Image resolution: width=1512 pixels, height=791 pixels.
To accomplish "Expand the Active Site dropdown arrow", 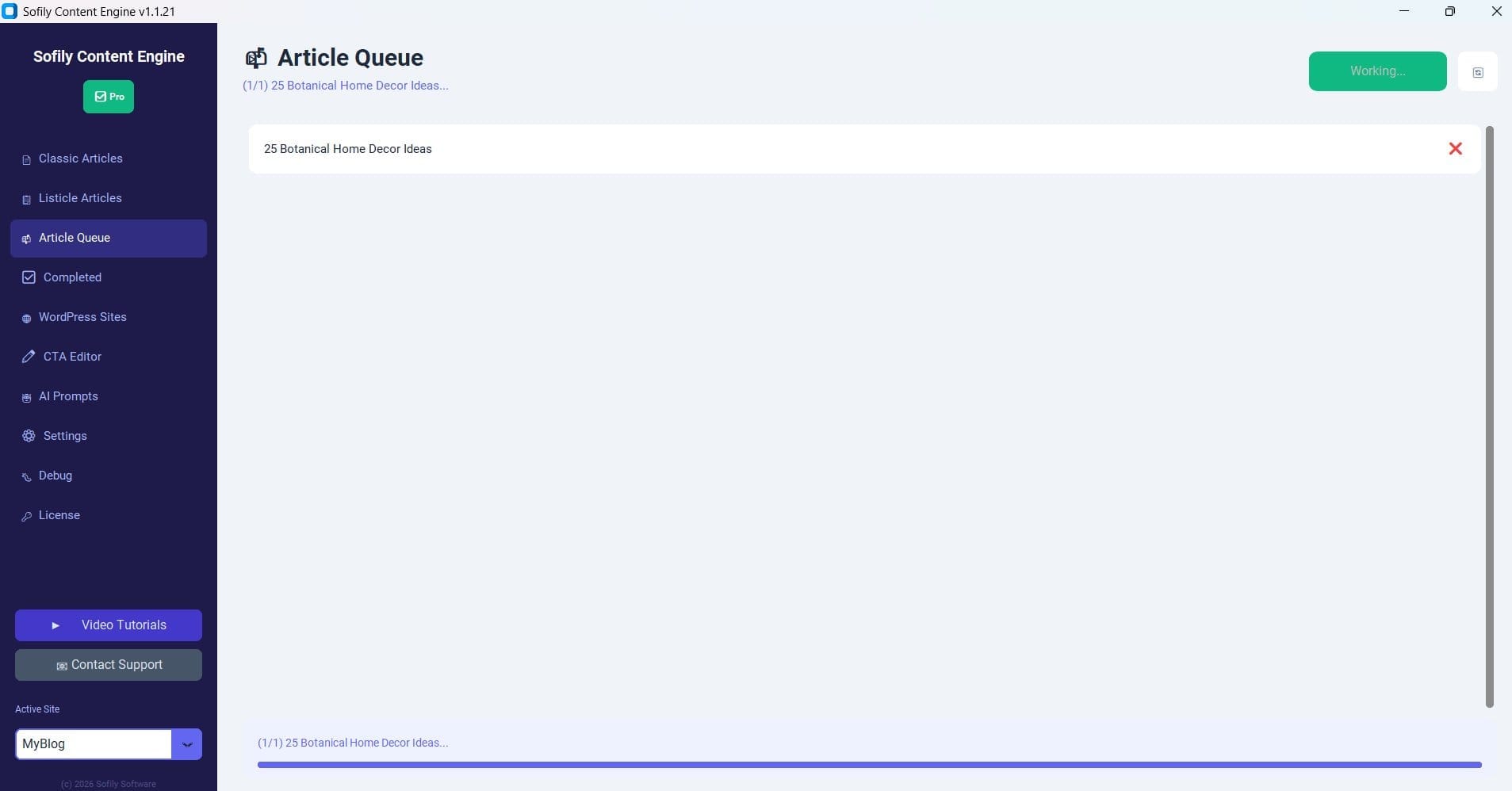I will click(187, 744).
